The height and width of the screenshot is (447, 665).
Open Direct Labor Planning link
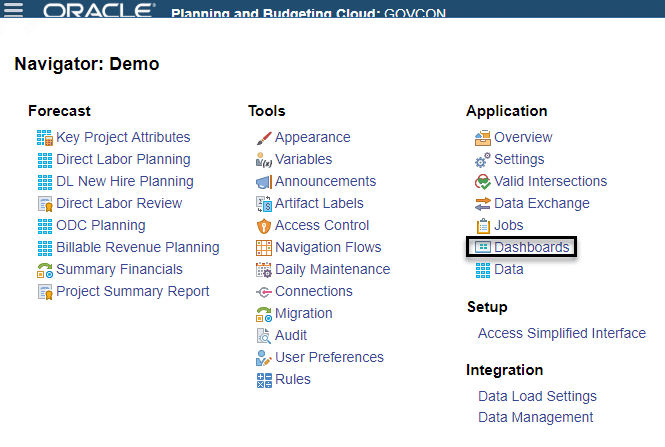(x=123, y=159)
